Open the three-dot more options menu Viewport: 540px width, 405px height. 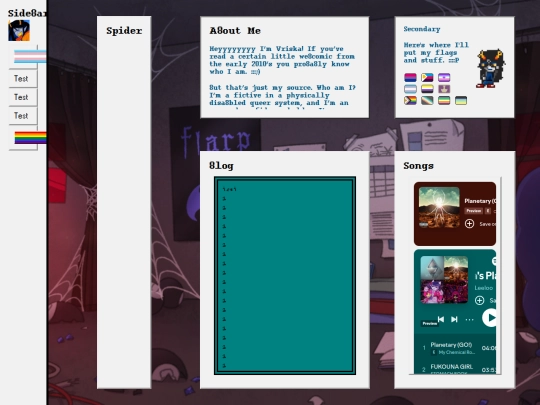469,320
